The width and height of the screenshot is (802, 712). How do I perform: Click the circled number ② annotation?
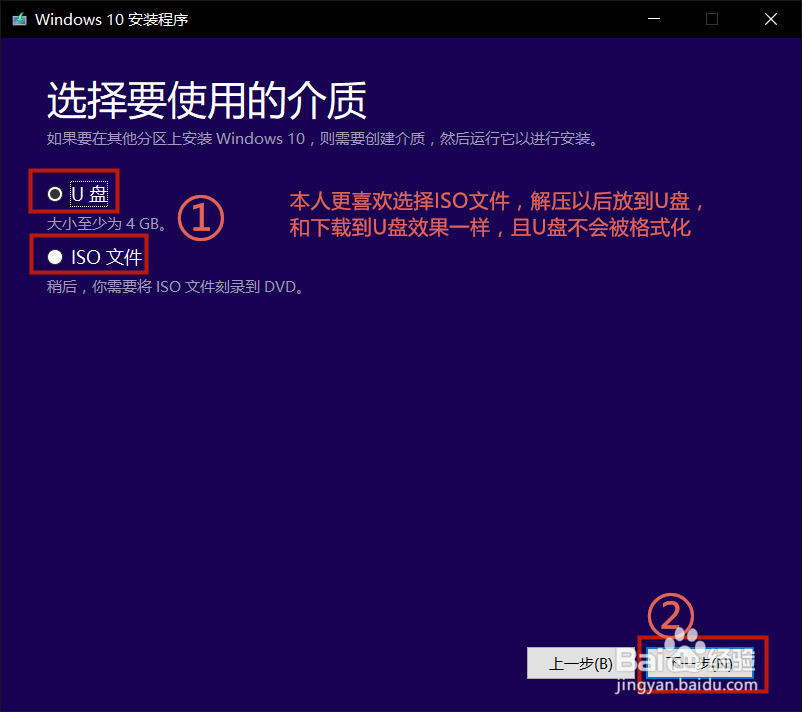click(672, 617)
